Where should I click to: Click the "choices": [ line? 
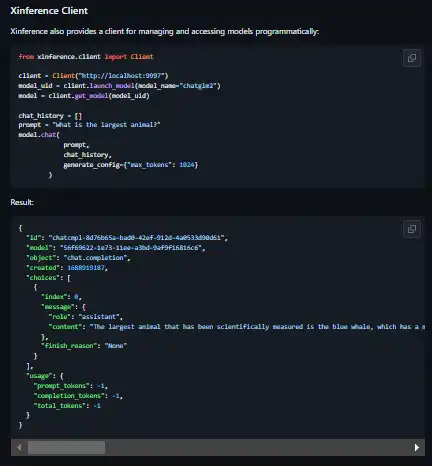[x=48, y=278]
